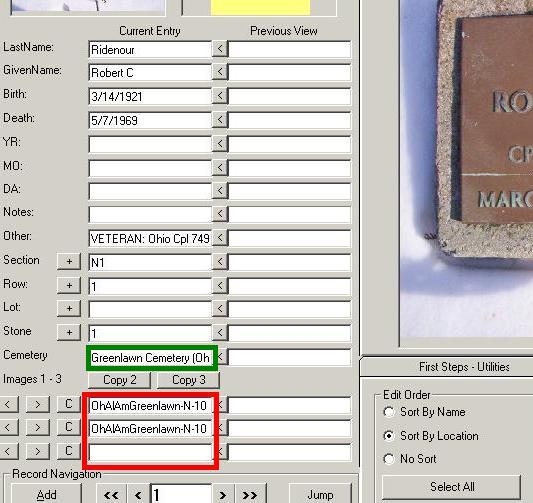The width and height of the screenshot is (533, 503).
Task: Increment Section with its plus button
Action: pyautogui.click(x=69, y=261)
